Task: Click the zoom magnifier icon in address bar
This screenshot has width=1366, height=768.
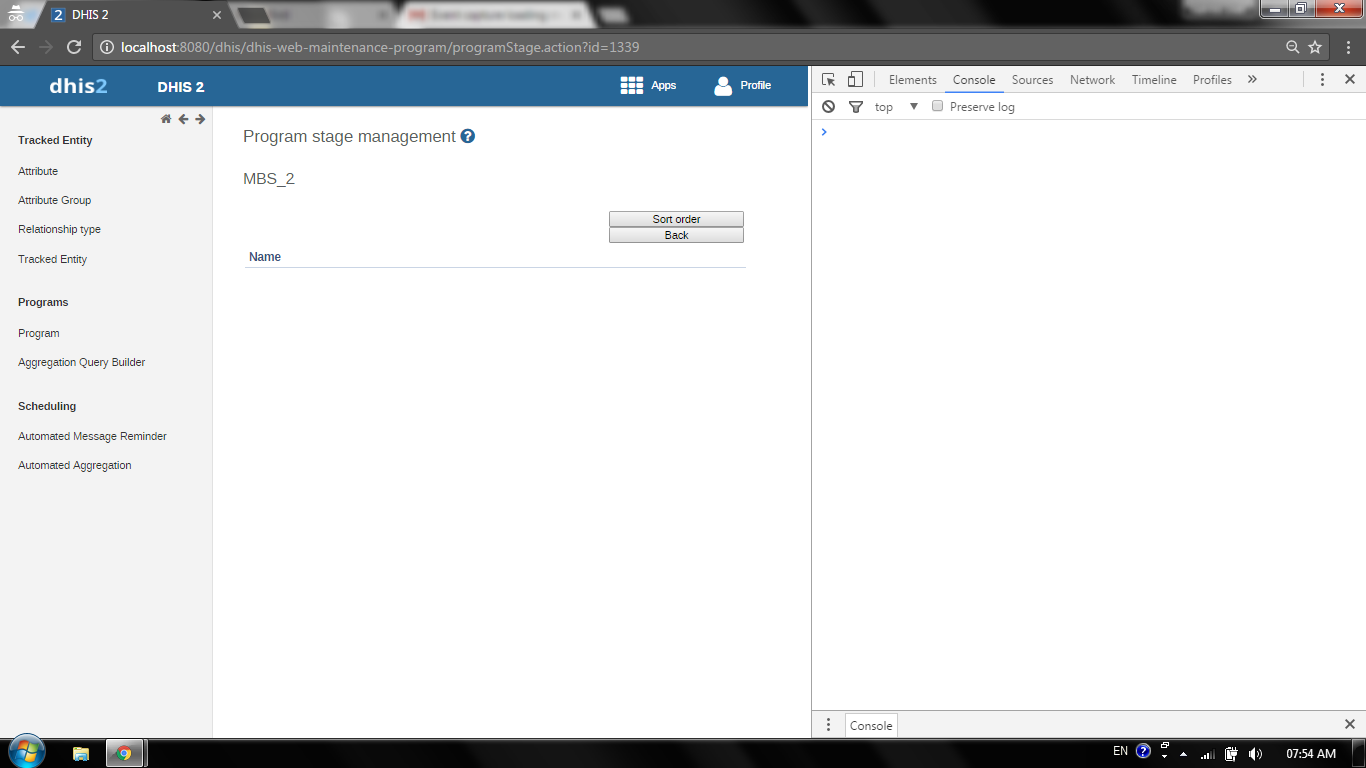Action: pos(1293,47)
